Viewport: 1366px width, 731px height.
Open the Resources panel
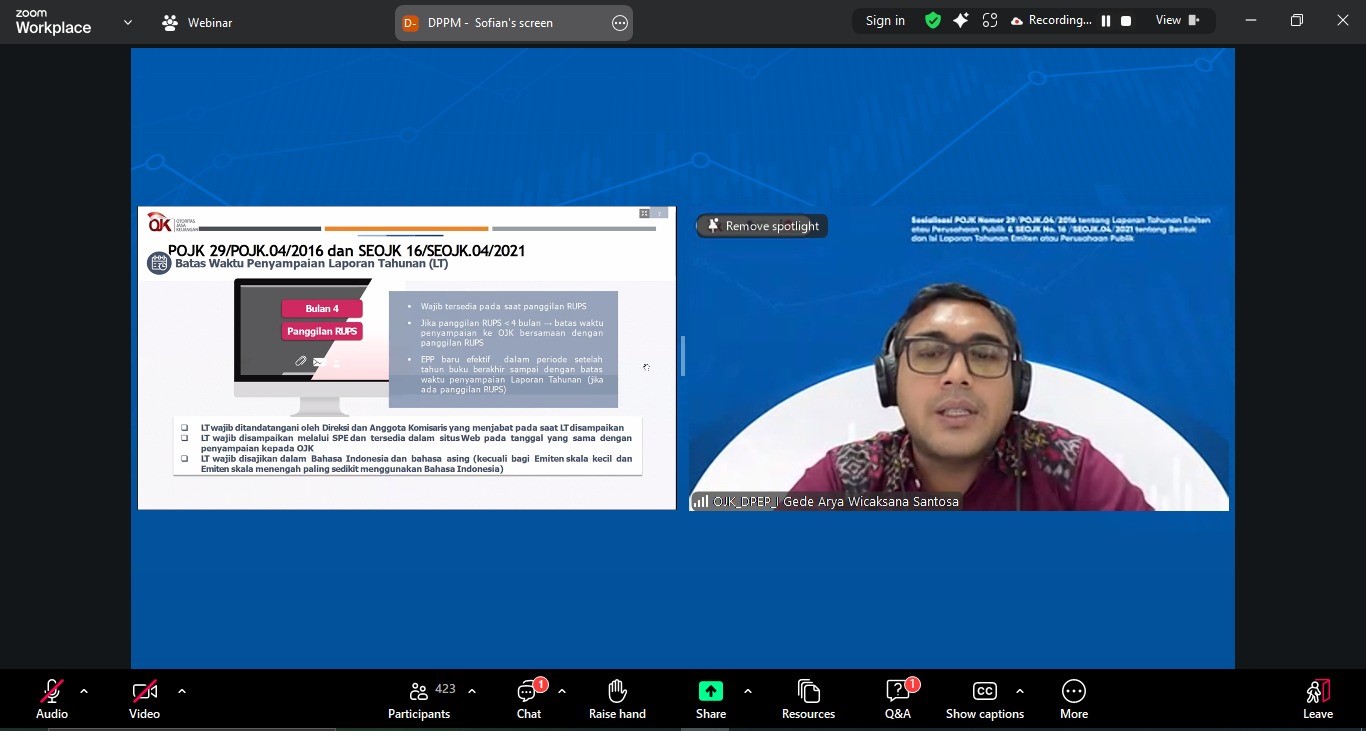pos(808,699)
